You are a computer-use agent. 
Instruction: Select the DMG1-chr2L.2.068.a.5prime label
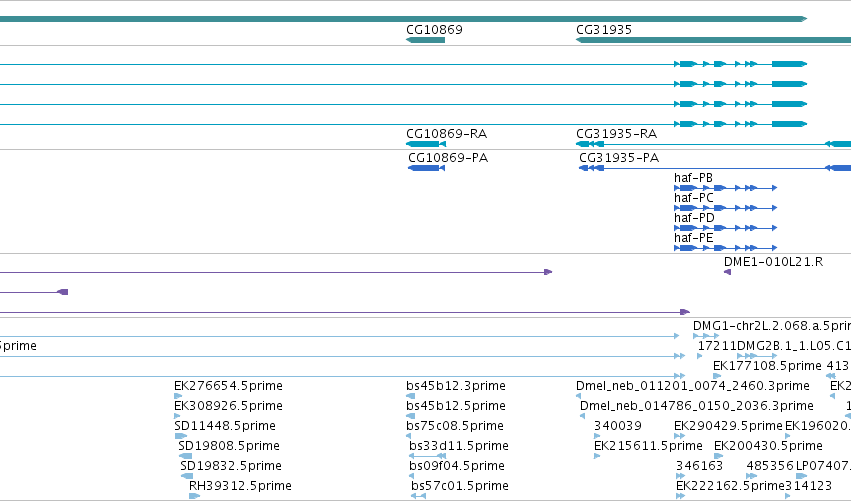772,326
